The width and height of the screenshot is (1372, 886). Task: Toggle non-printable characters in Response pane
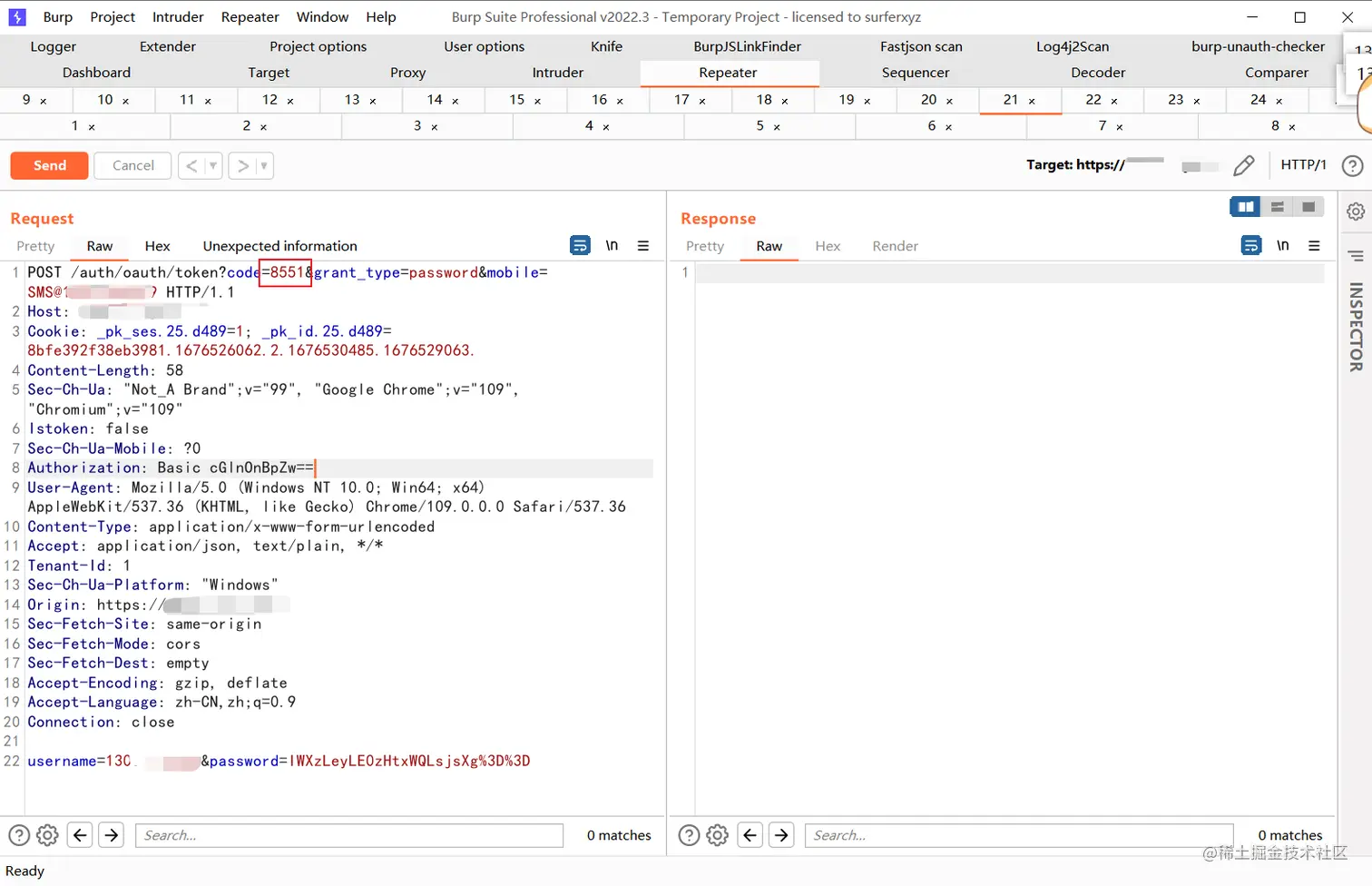1283,245
